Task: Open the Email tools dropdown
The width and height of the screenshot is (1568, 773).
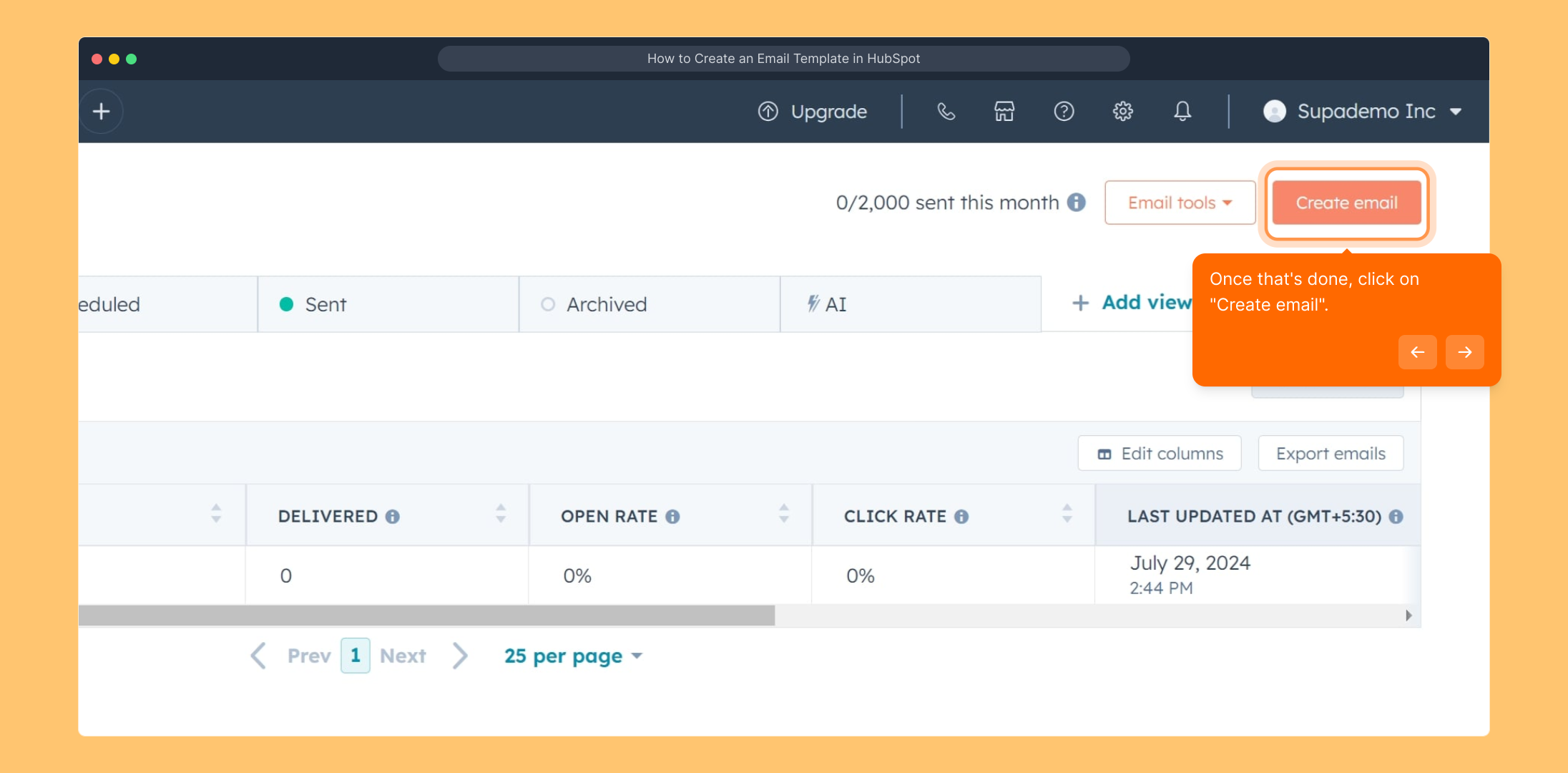Action: [x=1180, y=203]
